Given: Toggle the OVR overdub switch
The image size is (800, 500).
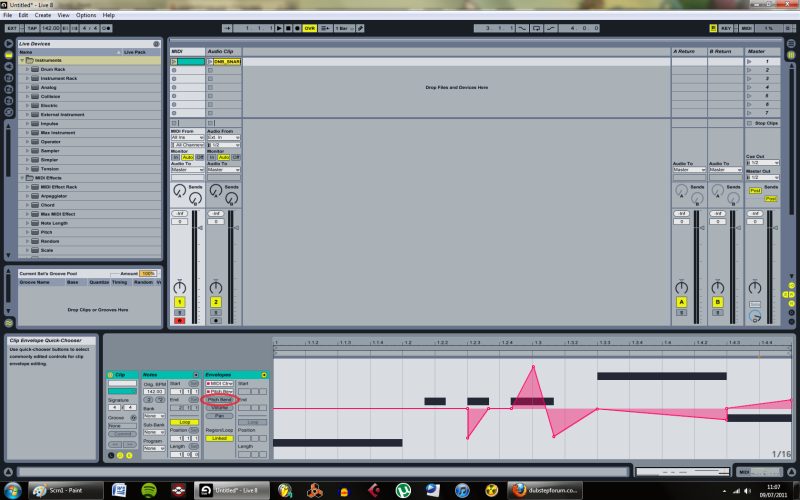Looking at the screenshot, I should [310, 28].
